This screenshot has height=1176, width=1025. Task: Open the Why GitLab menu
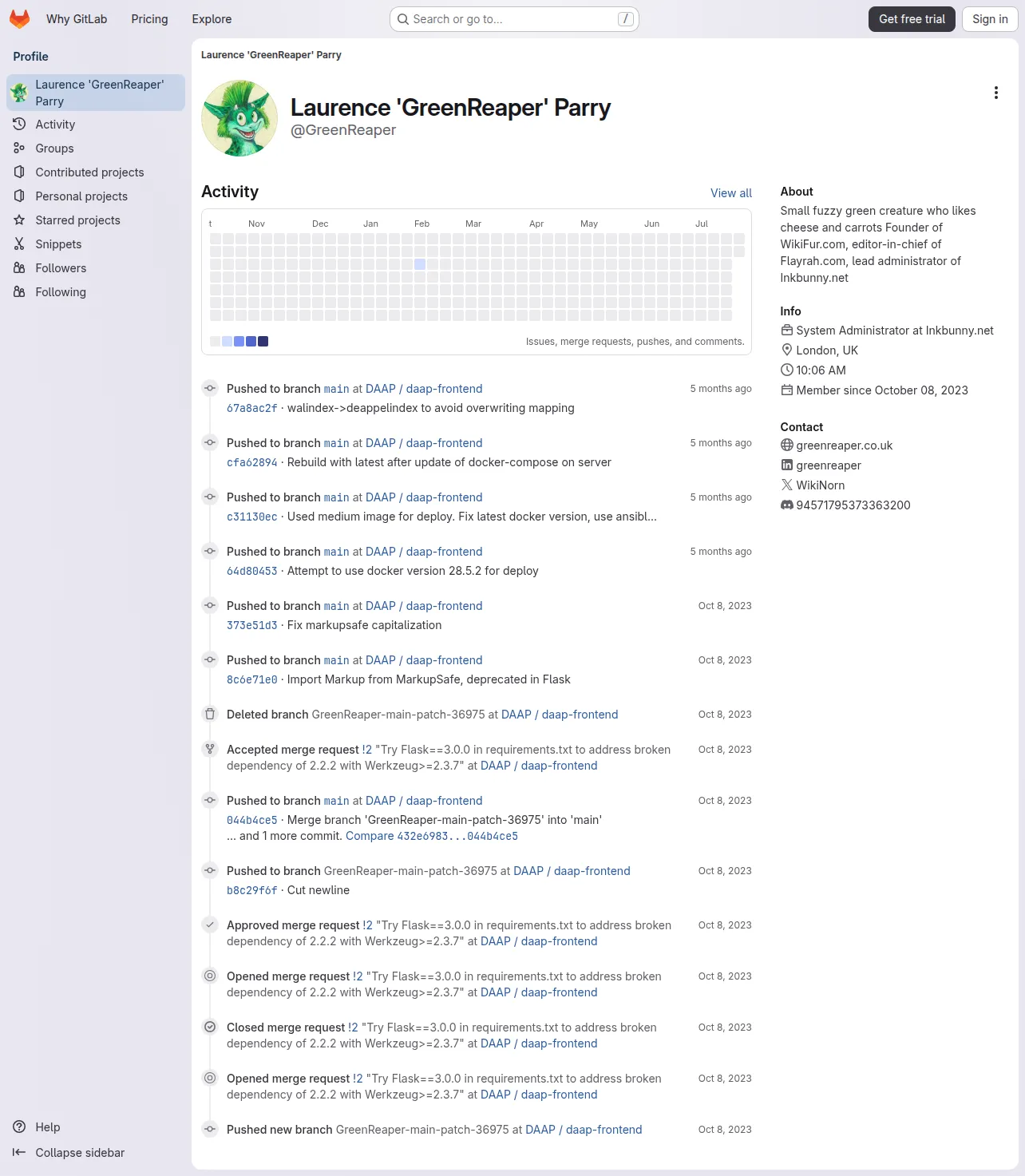(77, 19)
